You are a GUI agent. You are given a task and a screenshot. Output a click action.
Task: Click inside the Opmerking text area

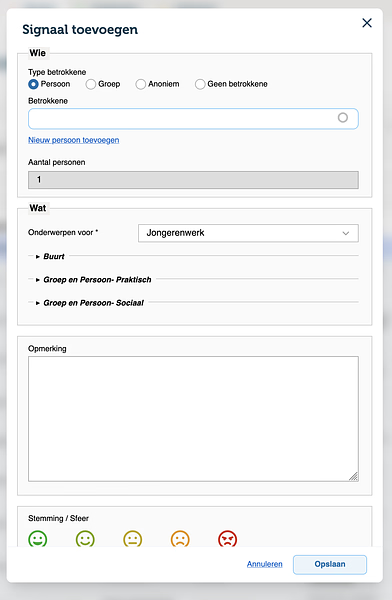pos(193,419)
